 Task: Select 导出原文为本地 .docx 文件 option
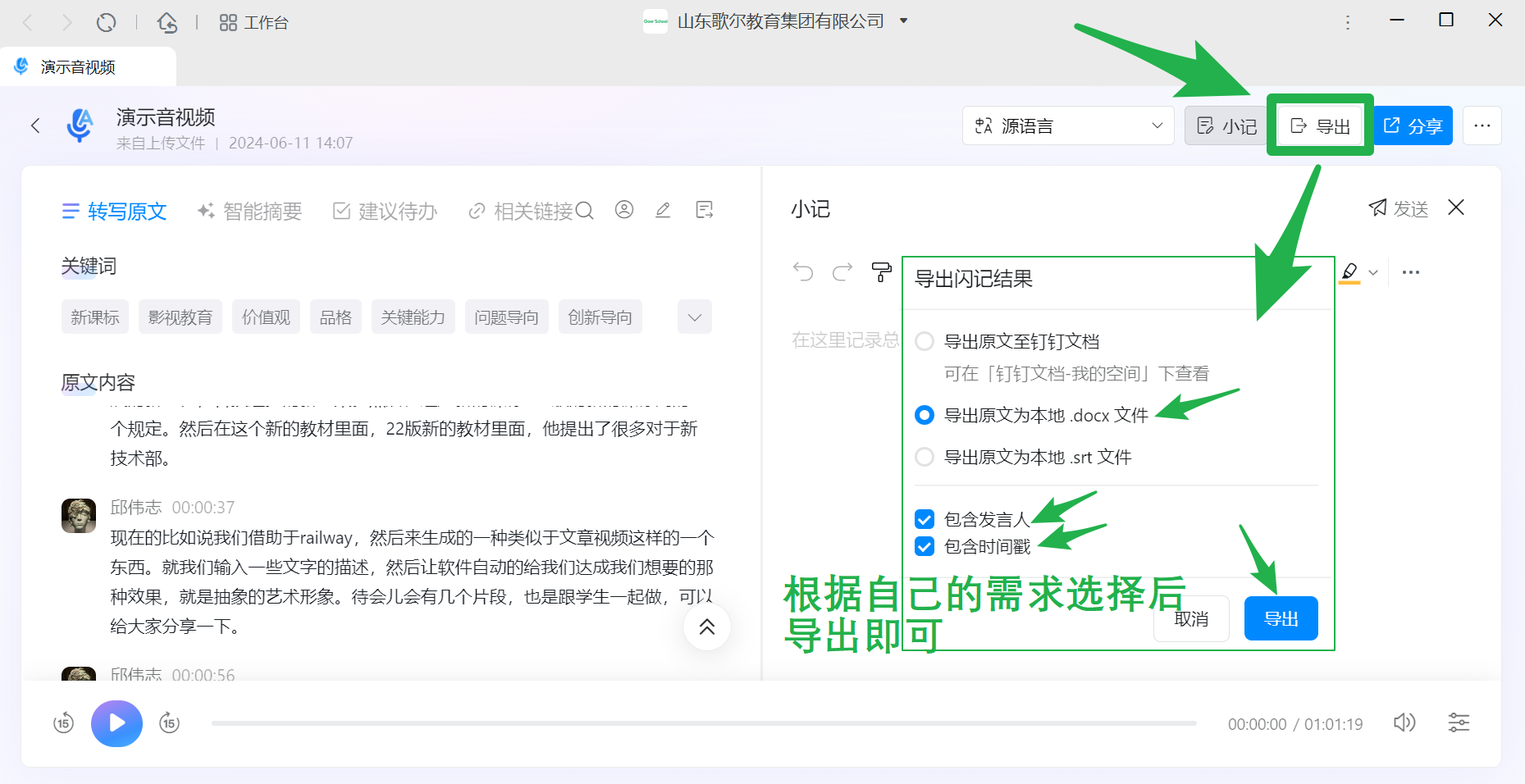tap(925, 415)
